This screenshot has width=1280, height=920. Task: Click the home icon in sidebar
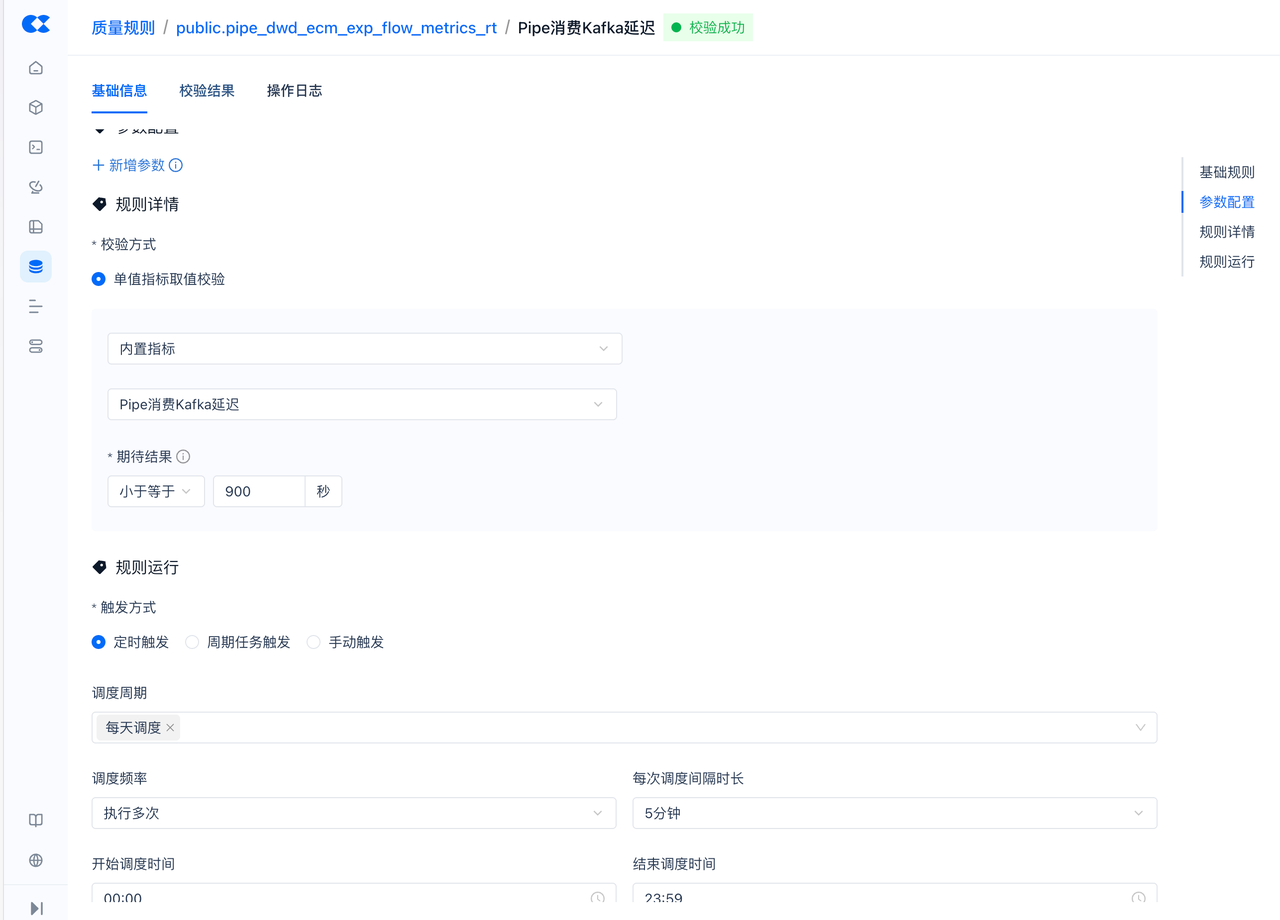[36, 68]
